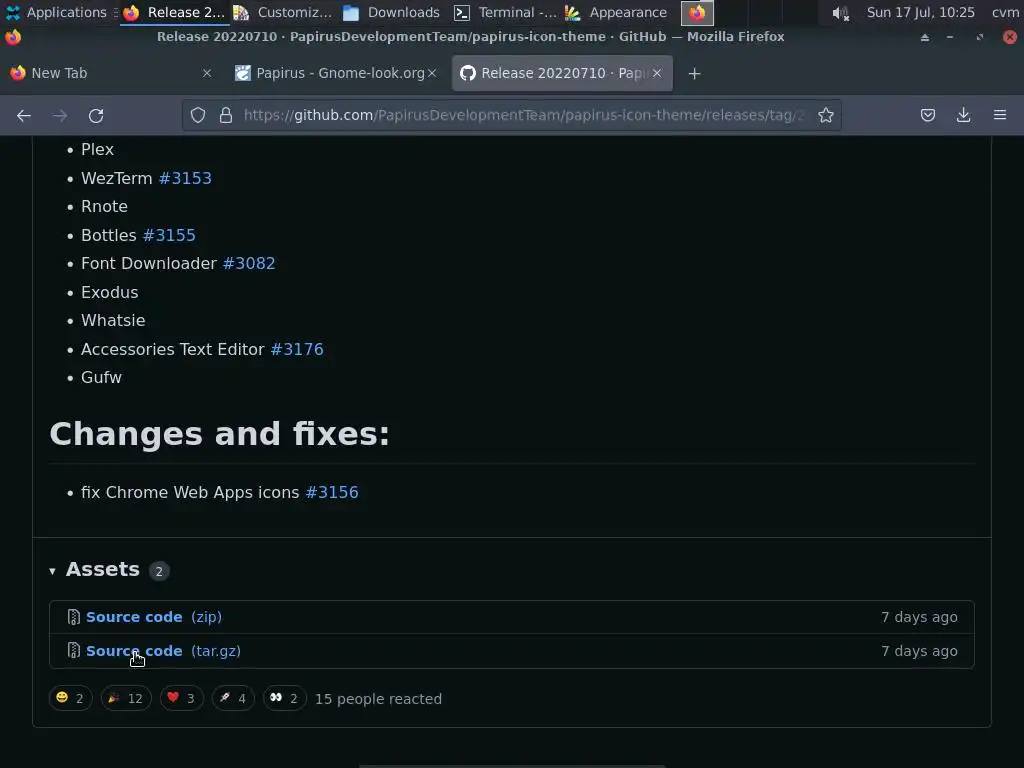Open the clock showing Sun 17 Jul
The width and height of the screenshot is (1024, 768).
click(920, 12)
